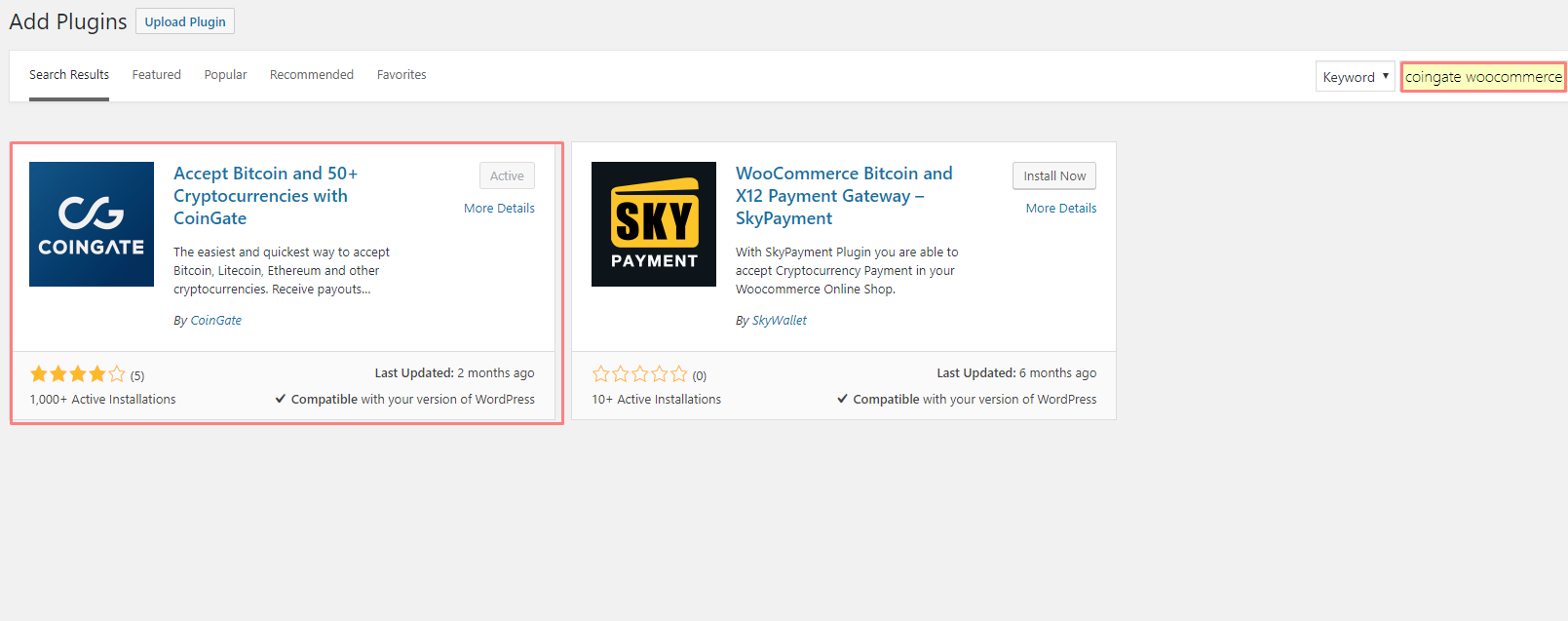Image resolution: width=1568 pixels, height=621 pixels.
Task: Open the SkyWallet author link
Action: point(780,321)
